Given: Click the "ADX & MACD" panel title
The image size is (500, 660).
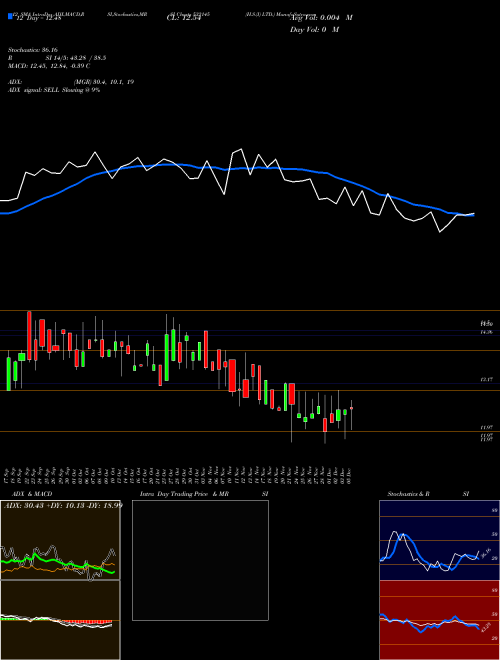Looking at the screenshot, I should coord(32,494).
